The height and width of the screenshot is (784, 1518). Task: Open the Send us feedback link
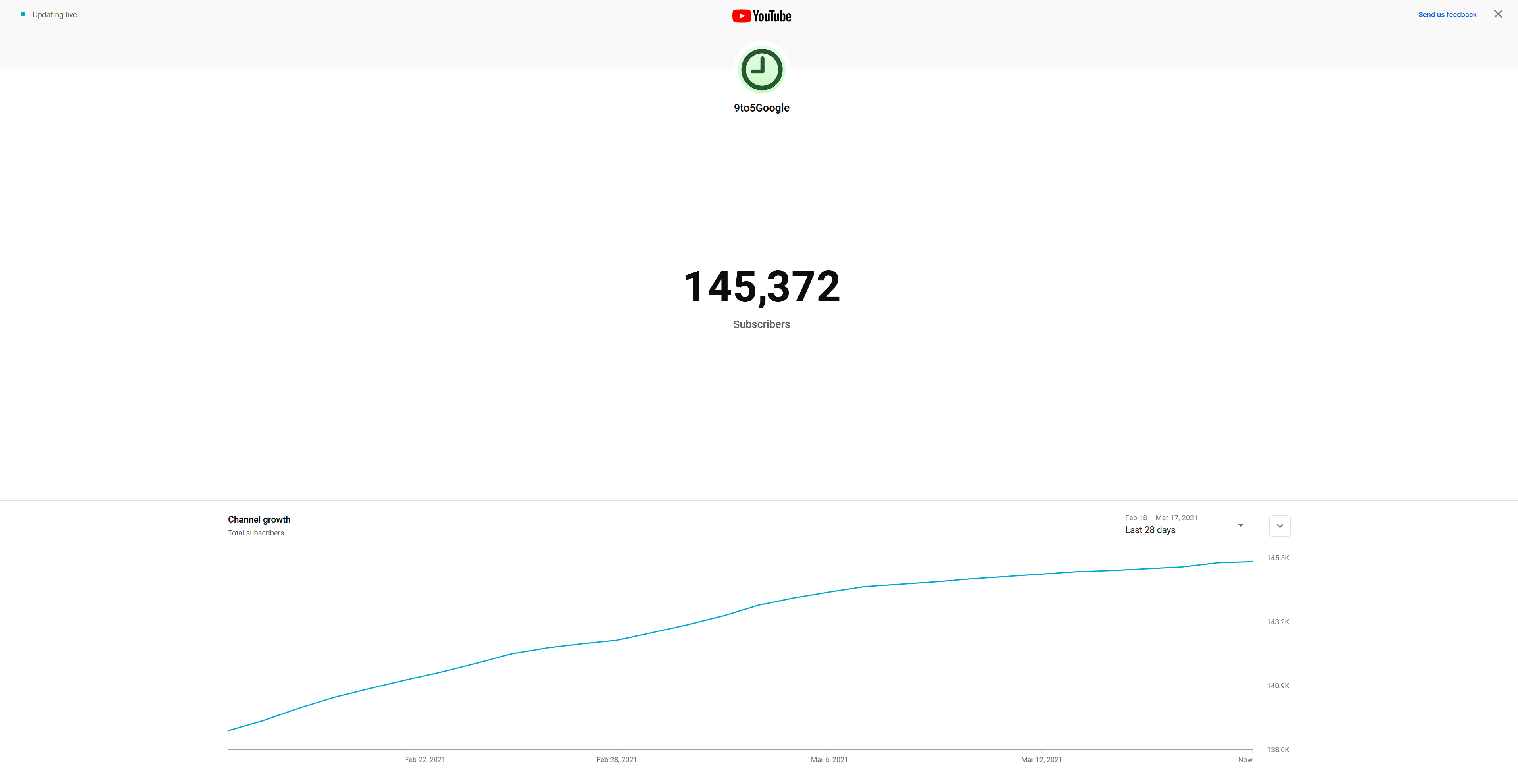[x=1447, y=14]
